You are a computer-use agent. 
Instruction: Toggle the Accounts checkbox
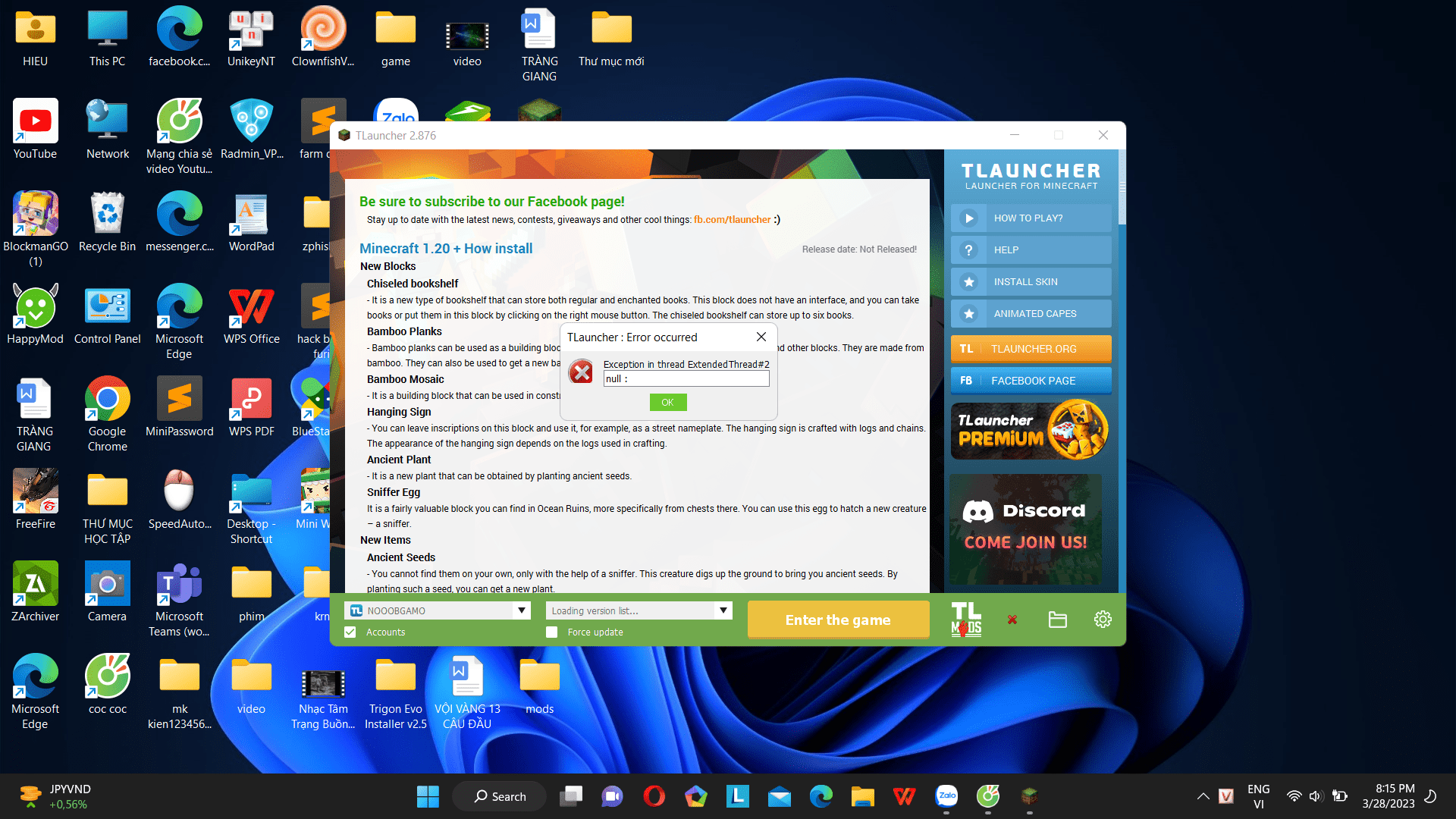click(350, 632)
